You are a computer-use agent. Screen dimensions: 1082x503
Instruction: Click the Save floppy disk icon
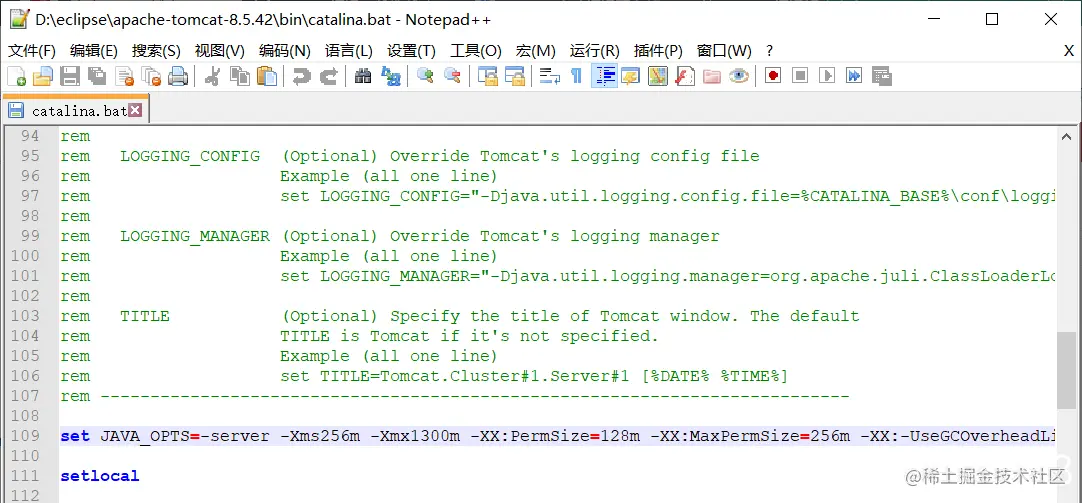click(x=70, y=76)
